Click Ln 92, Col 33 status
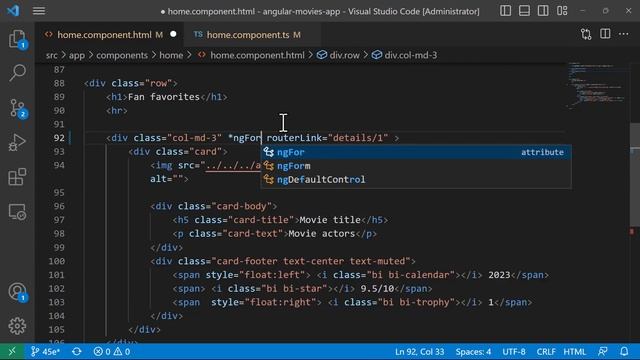This screenshot has width=640, height=360. (x=419, y=351)
